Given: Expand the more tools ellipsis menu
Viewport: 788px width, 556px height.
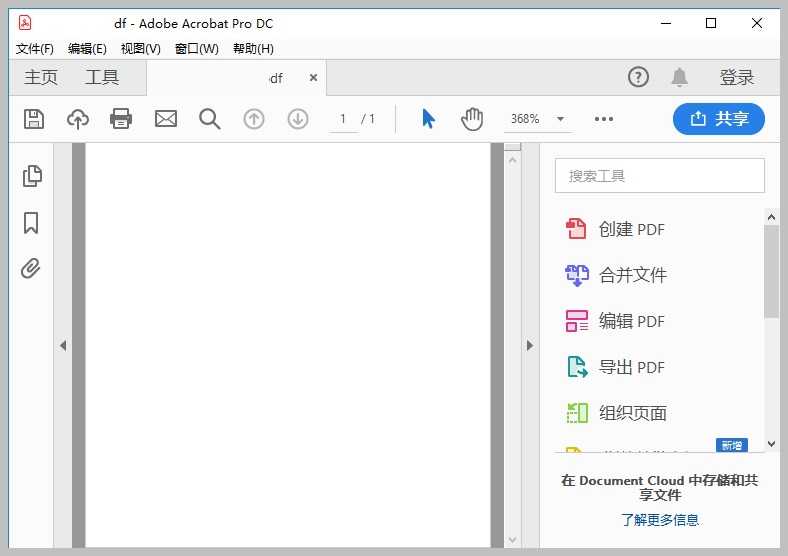Looking at the screenshot, I should click(603, 119).
